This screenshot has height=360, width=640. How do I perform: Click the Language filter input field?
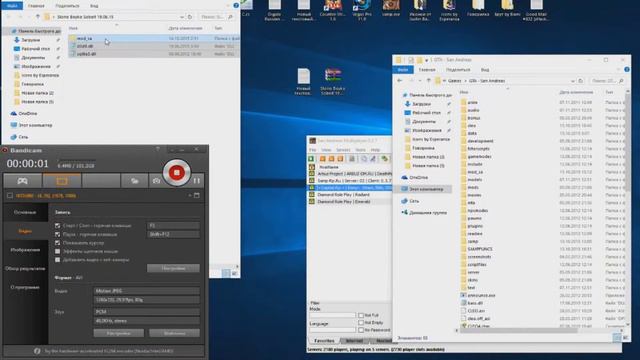332,330
